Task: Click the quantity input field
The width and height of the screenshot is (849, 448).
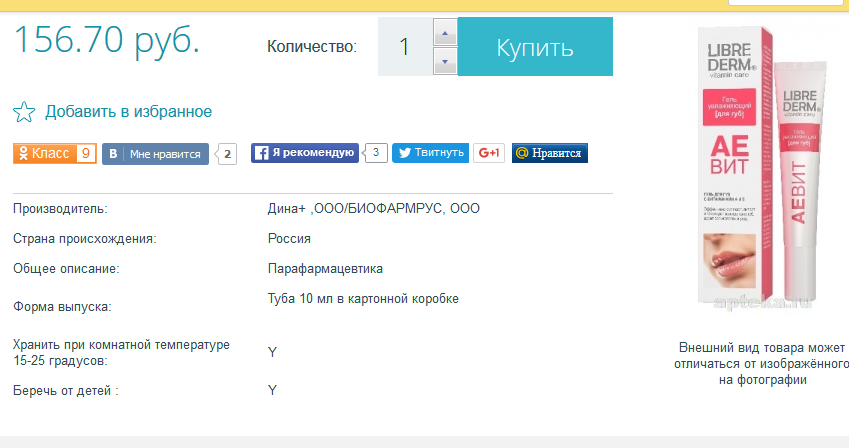Action: coord(405,47)
